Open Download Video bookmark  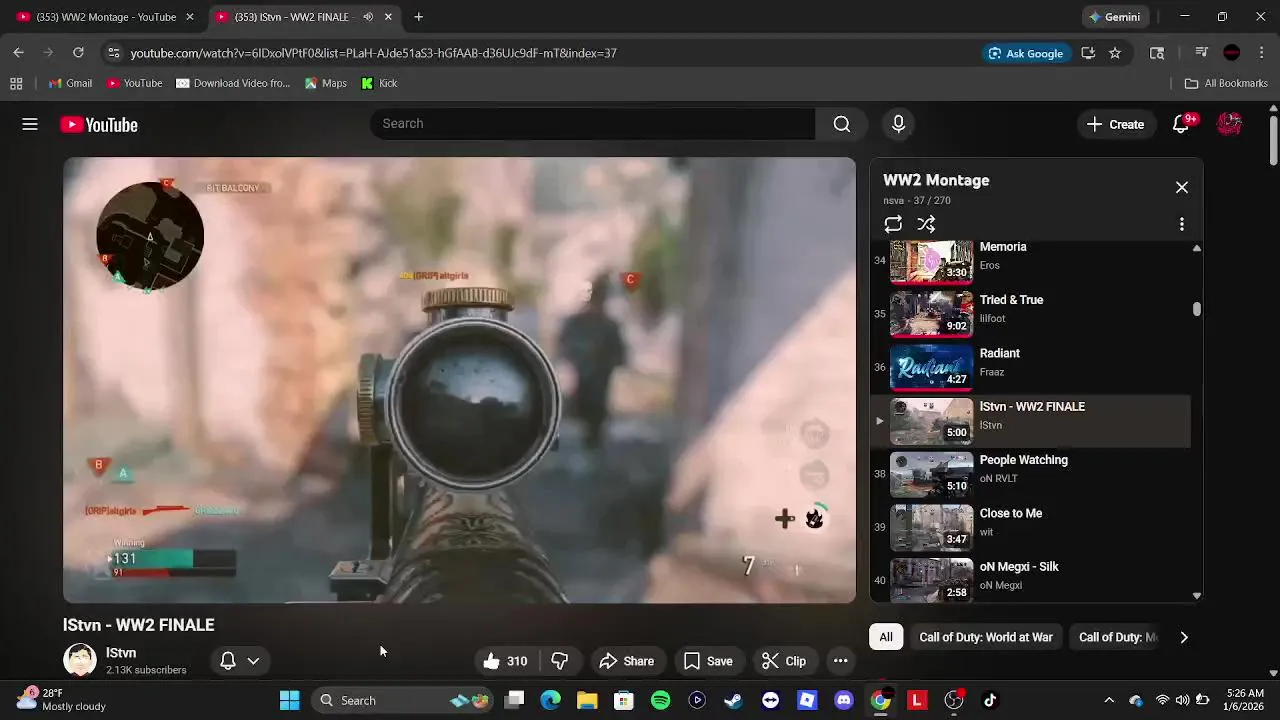[x=233, y=83]
